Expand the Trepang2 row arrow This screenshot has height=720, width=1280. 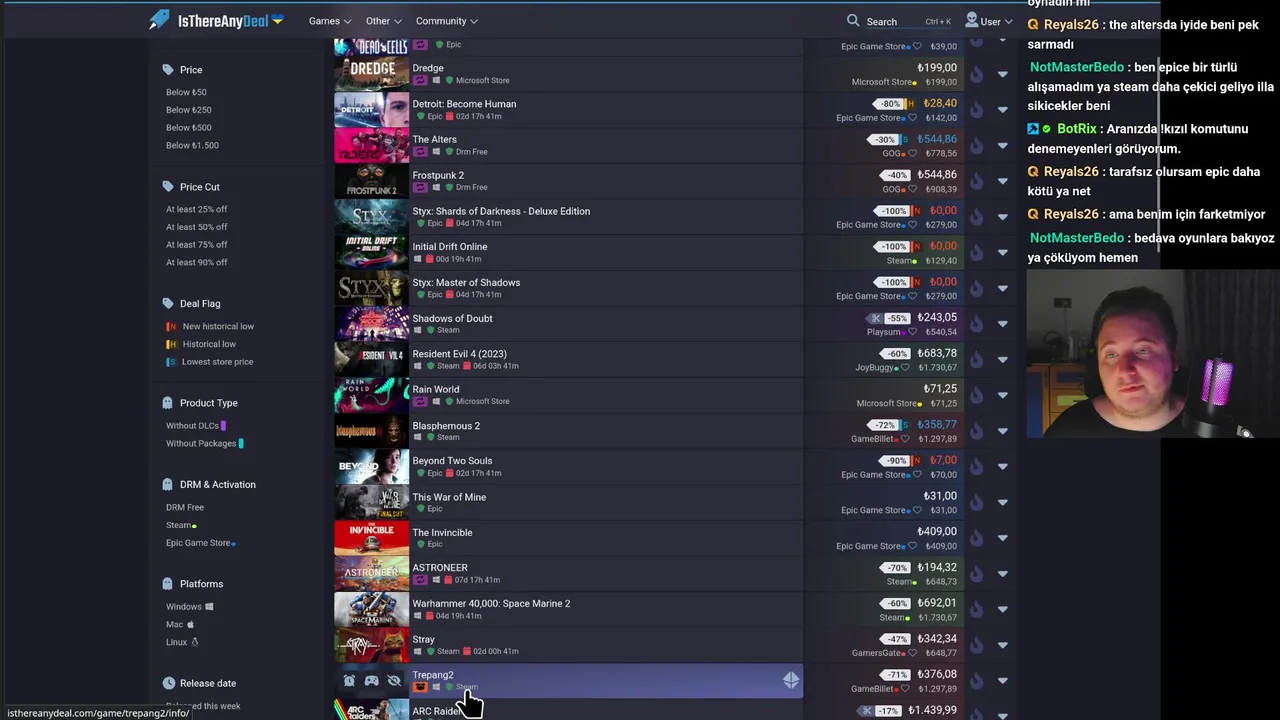point(1002,681)
